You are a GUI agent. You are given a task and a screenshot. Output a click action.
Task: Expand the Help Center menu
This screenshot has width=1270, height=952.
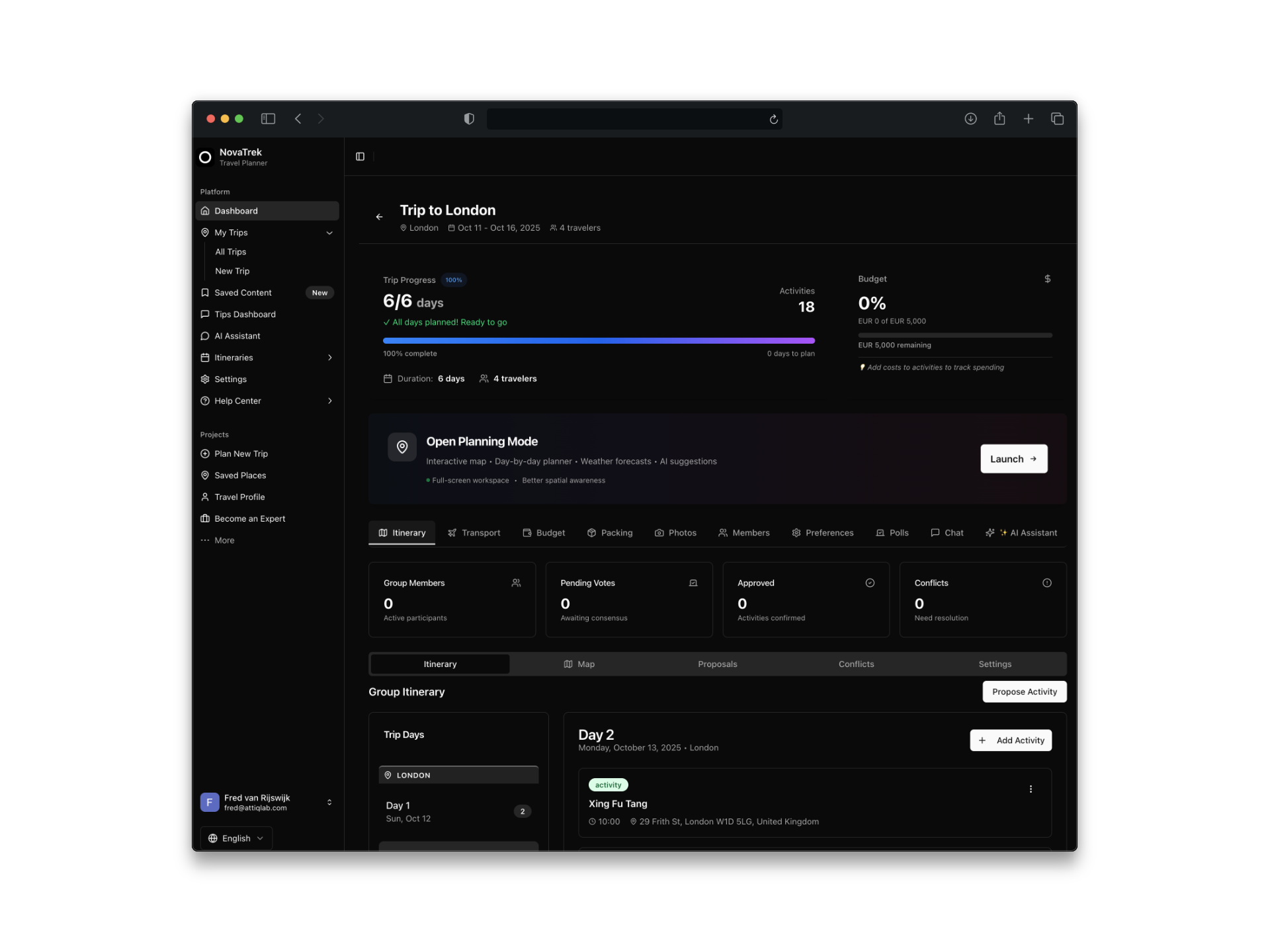coord(329,401)
